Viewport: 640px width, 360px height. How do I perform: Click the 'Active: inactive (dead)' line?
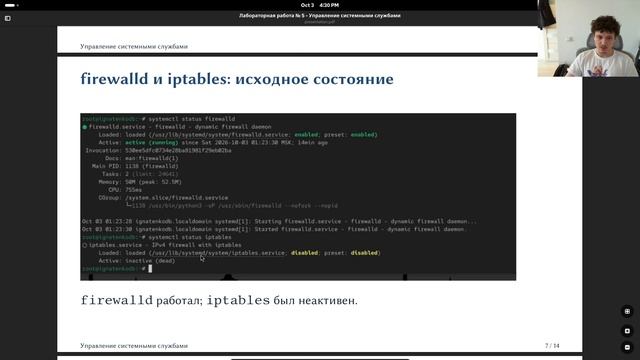[137, 261]
